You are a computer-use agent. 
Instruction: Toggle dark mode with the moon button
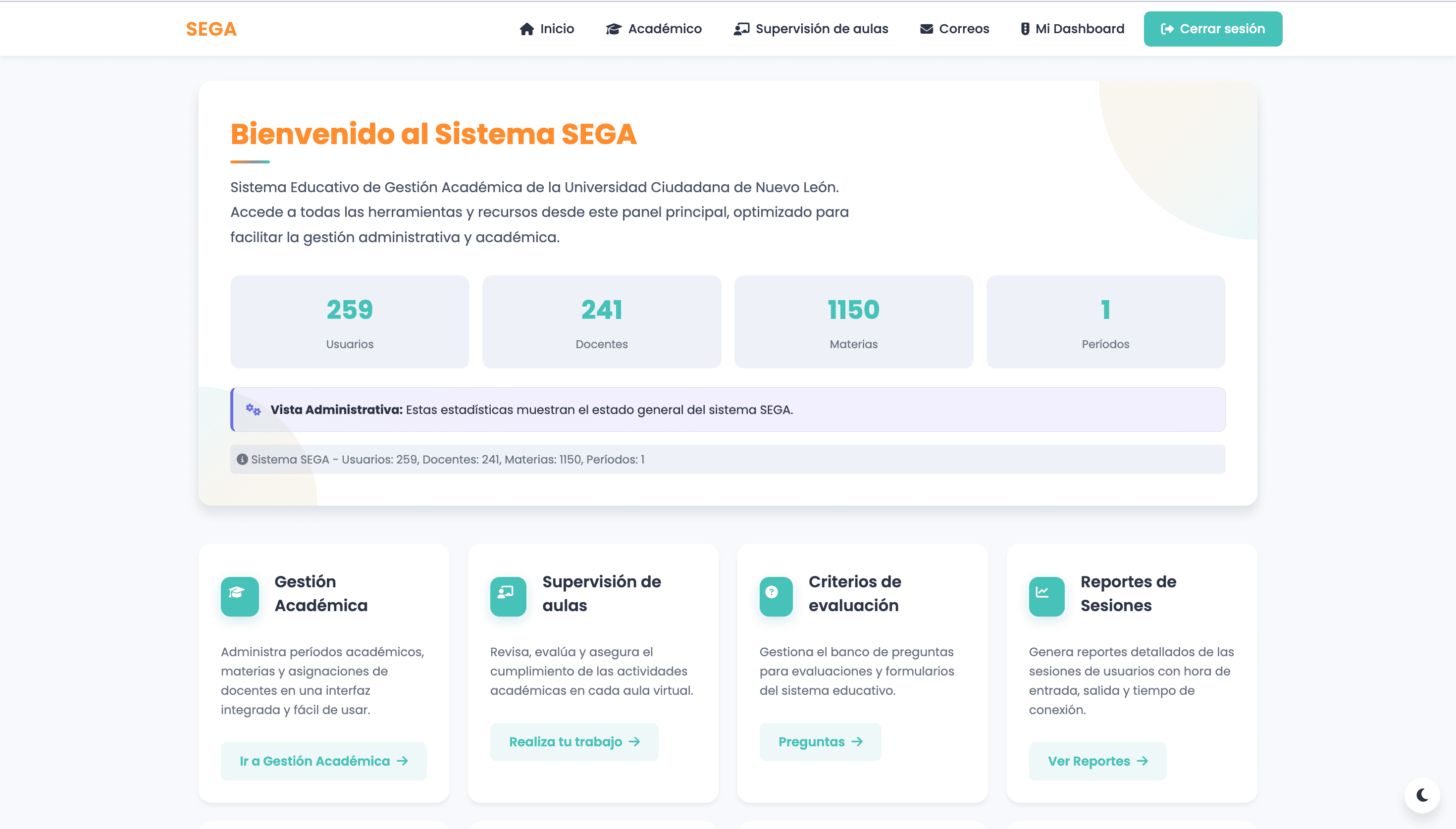[1422, 795]
